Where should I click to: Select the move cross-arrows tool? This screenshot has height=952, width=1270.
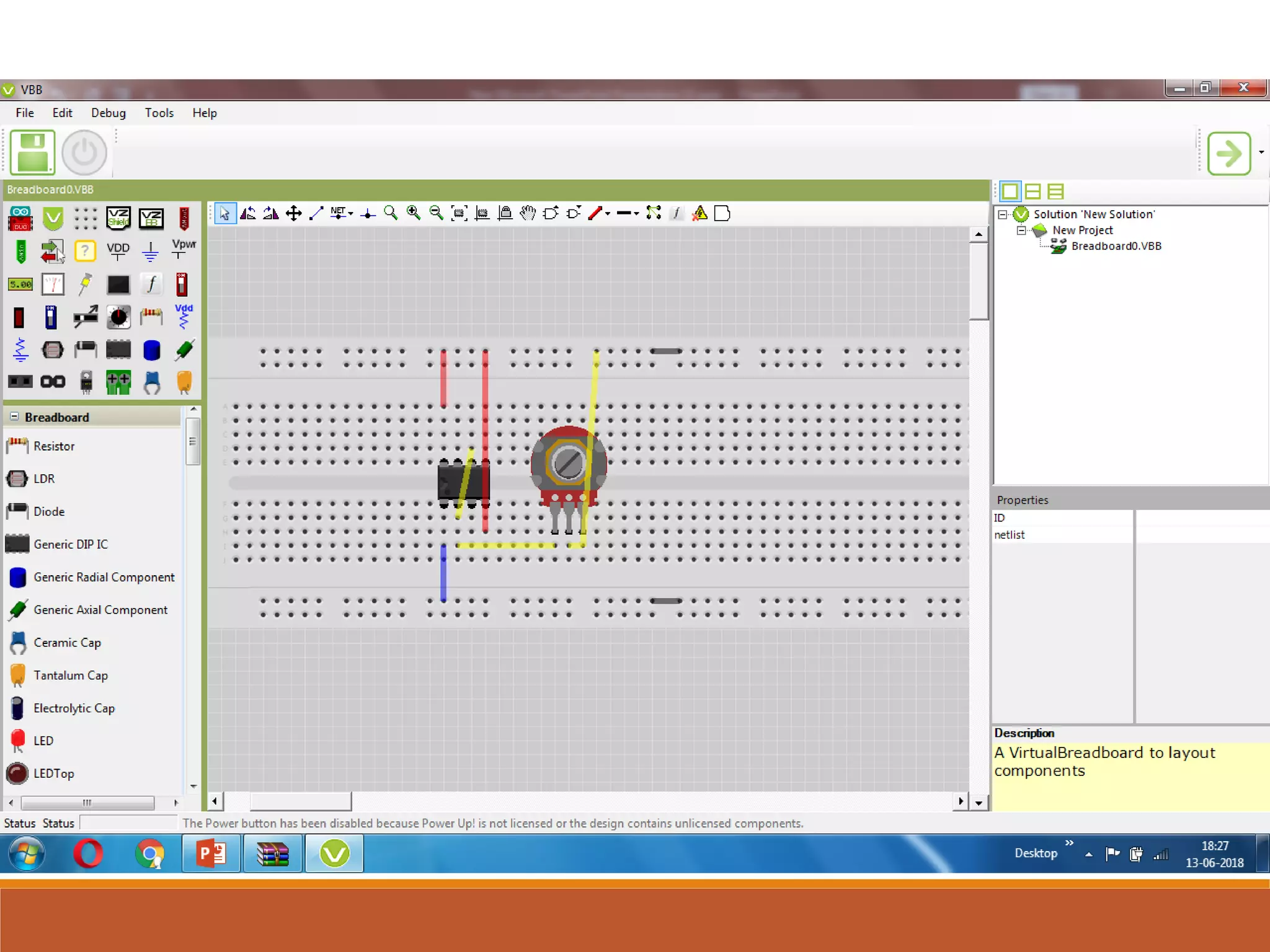coord(293,214)
